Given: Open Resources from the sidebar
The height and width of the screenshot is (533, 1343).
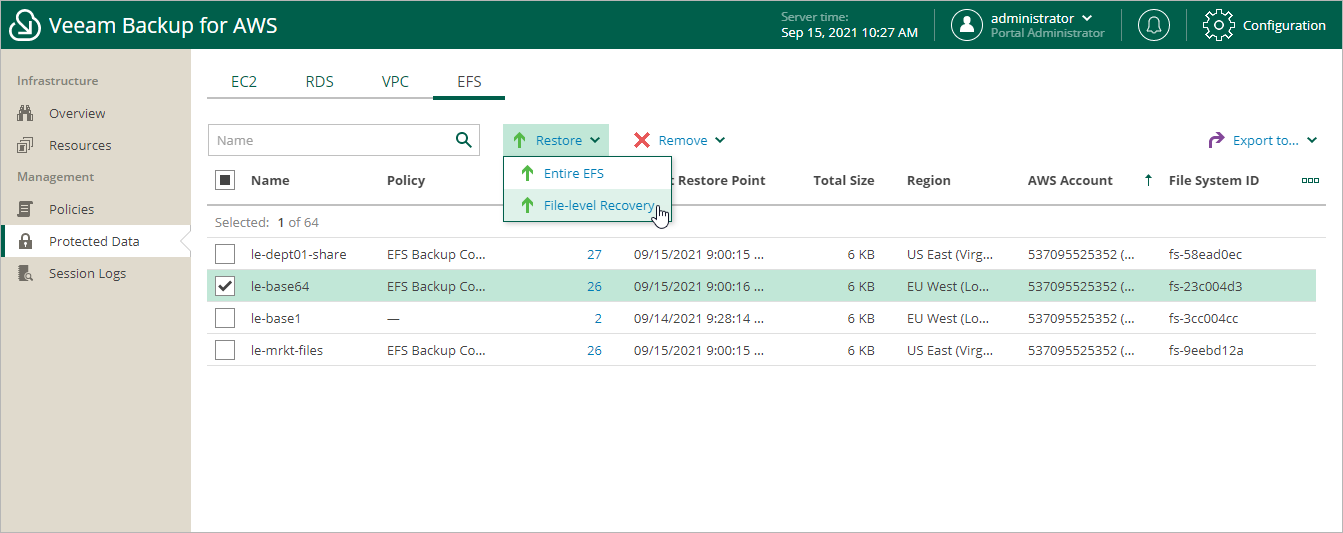Looking at the screenshot, I should pyautogui.click(x=80, y=145).
